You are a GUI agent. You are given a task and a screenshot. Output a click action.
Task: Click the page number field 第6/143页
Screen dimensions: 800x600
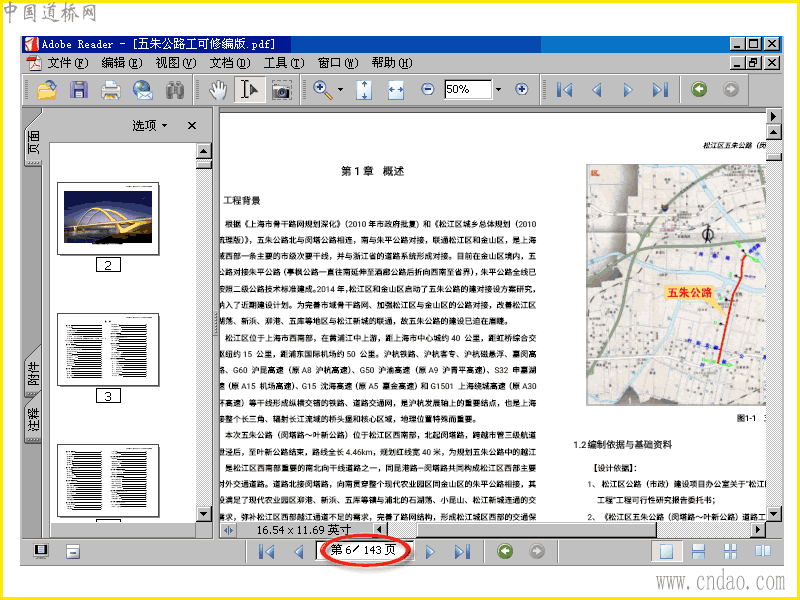click(363, 550)
